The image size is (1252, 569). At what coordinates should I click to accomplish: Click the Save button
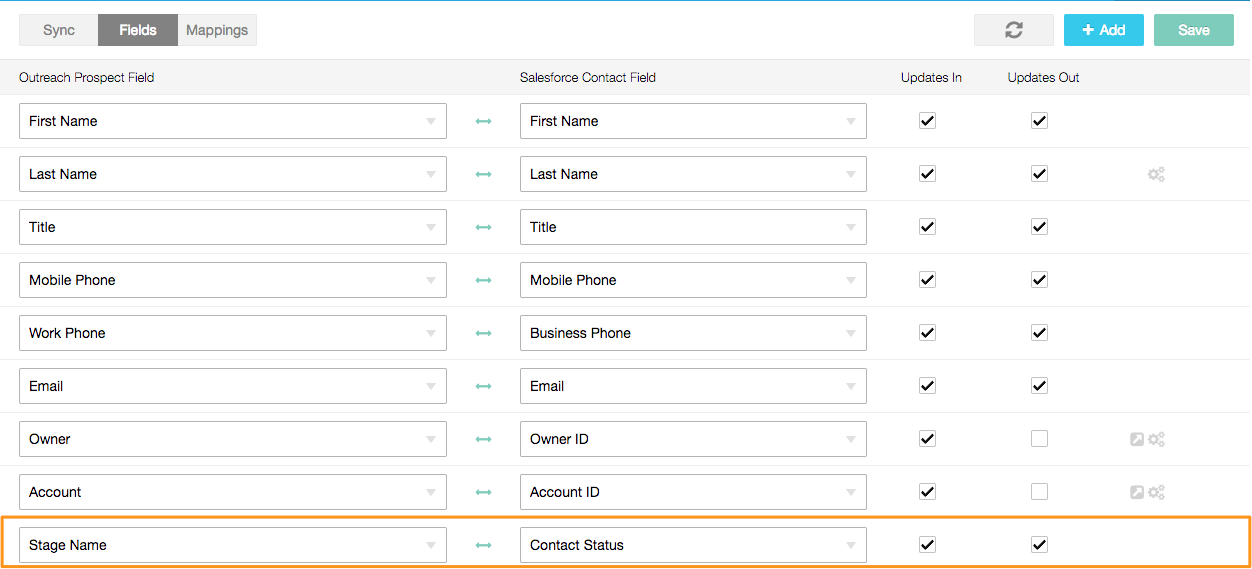point(1194,30)
